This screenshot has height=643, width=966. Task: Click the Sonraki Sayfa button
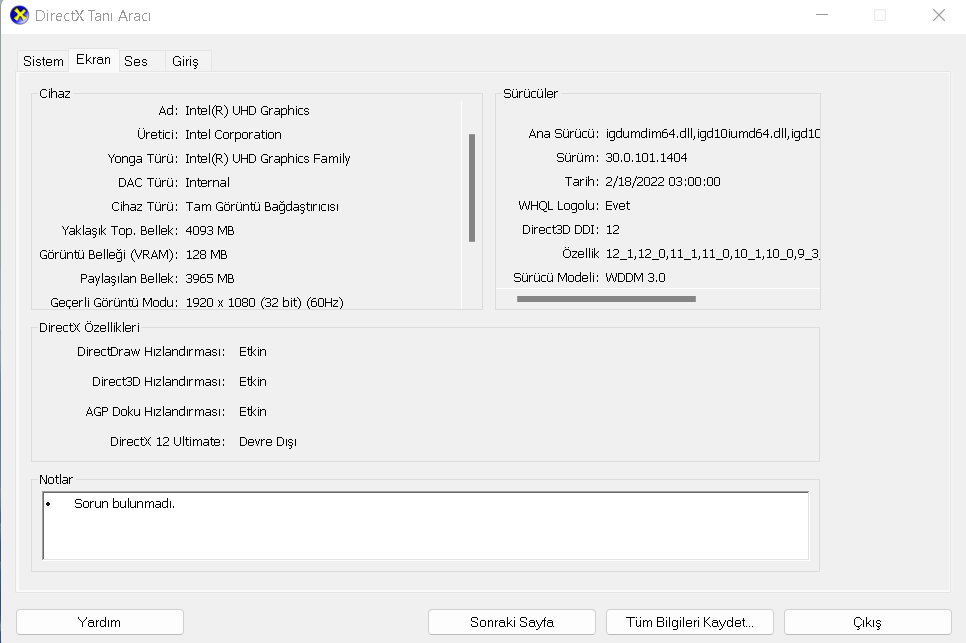(x=512, y=622)
